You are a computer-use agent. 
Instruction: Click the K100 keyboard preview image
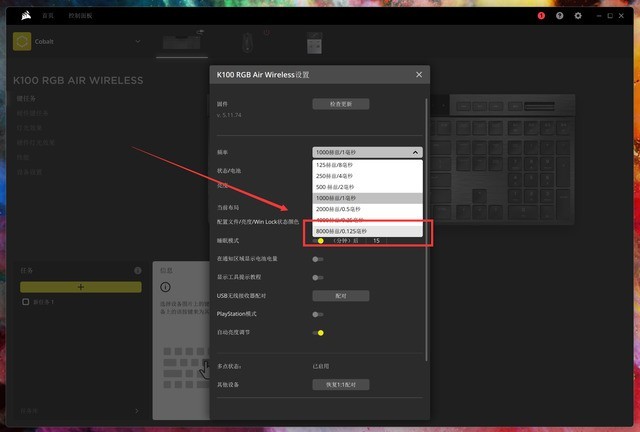(x=504, y=159)
